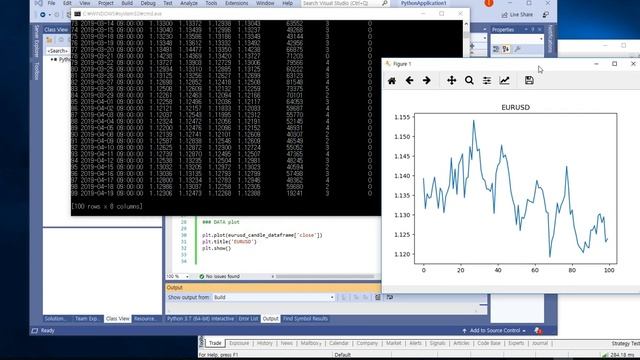Screen dimensions: 640x360
Task: Click the Class View search box
Action: [58, 51]
